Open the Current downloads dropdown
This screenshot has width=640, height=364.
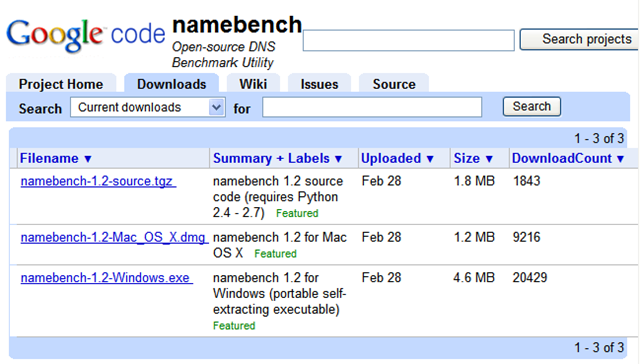point(148,107)
